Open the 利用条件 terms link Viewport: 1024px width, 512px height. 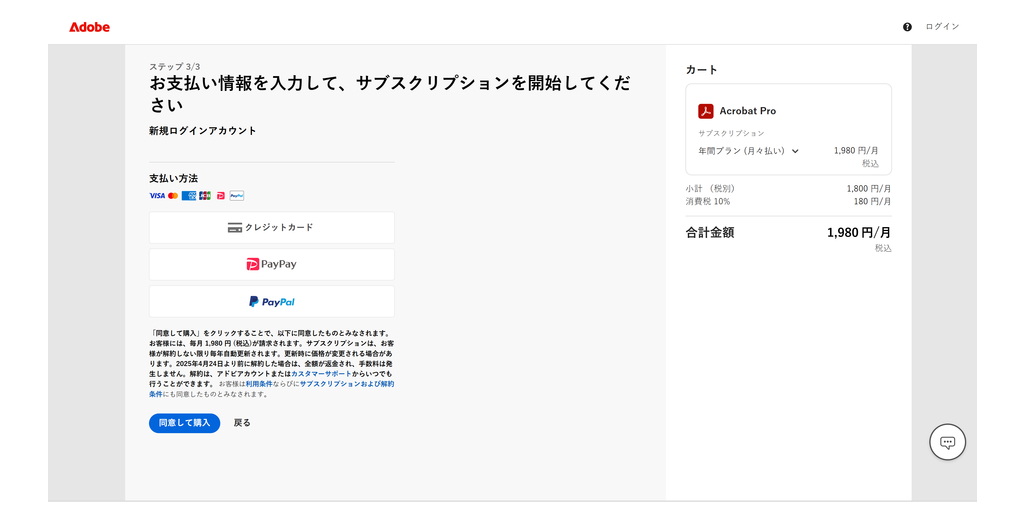click(x=259, y=384)
